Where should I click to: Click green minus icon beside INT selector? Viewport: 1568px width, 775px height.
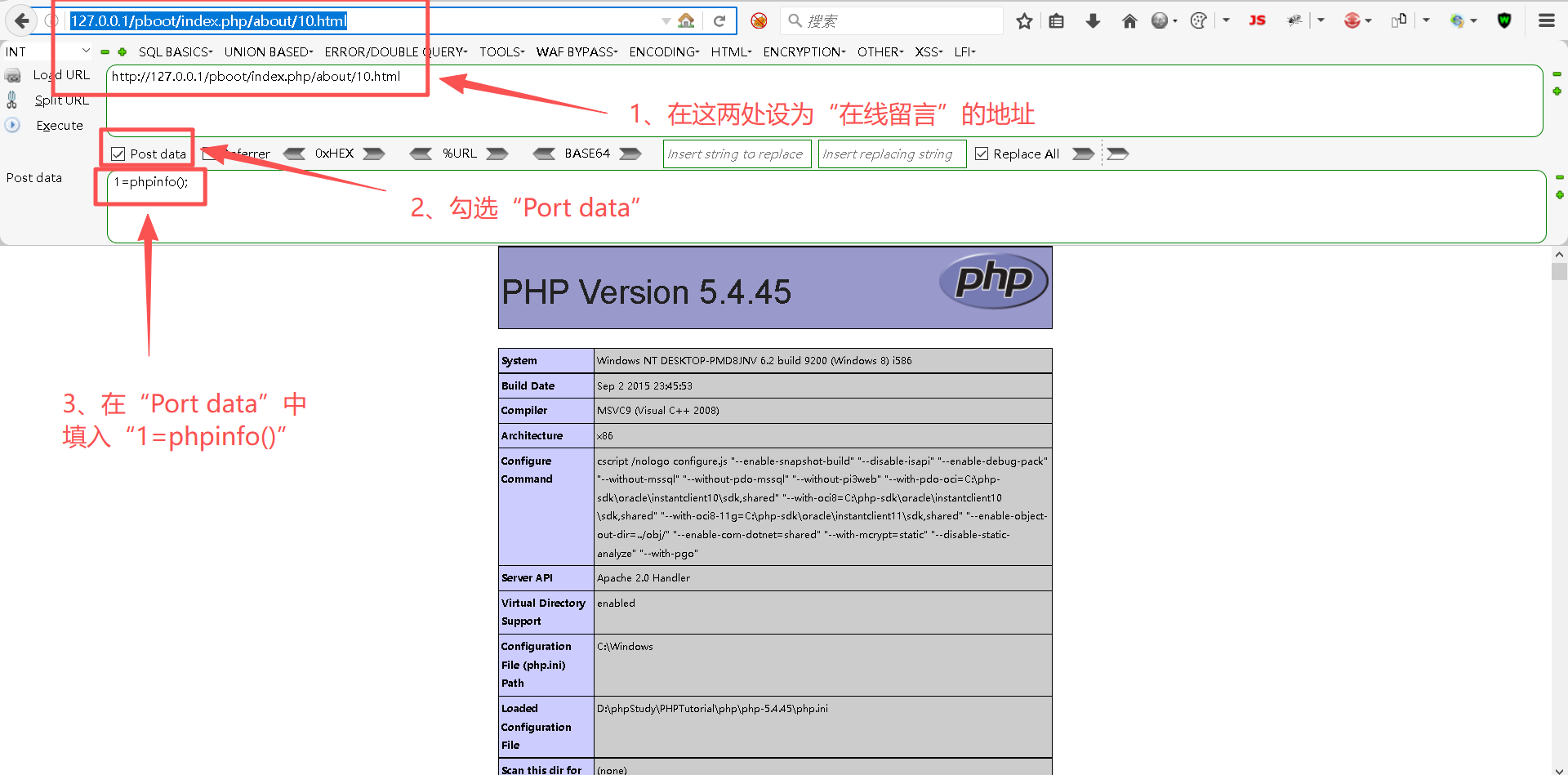click(x=105, y=52)
